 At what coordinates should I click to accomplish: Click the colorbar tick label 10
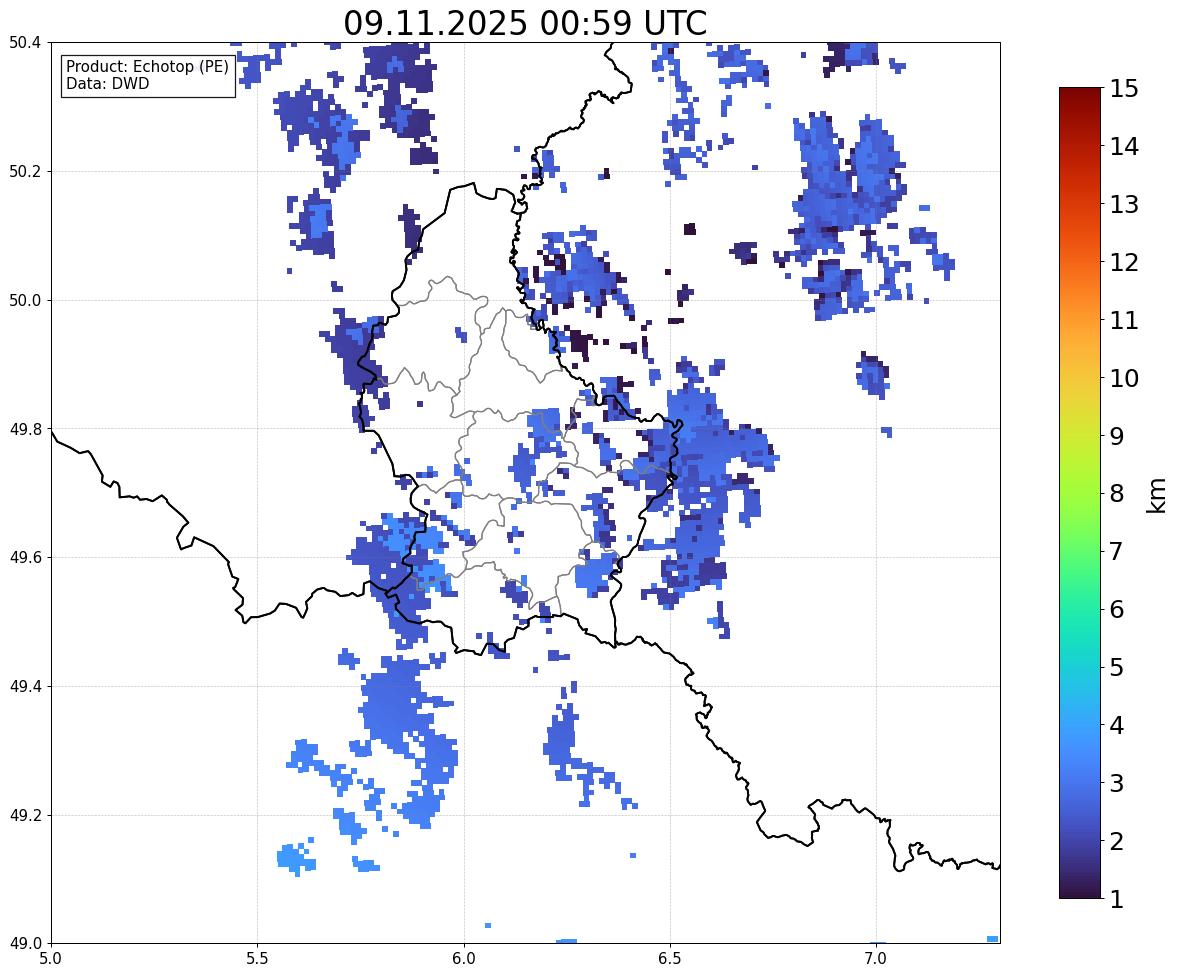(x=1124, y=378)
